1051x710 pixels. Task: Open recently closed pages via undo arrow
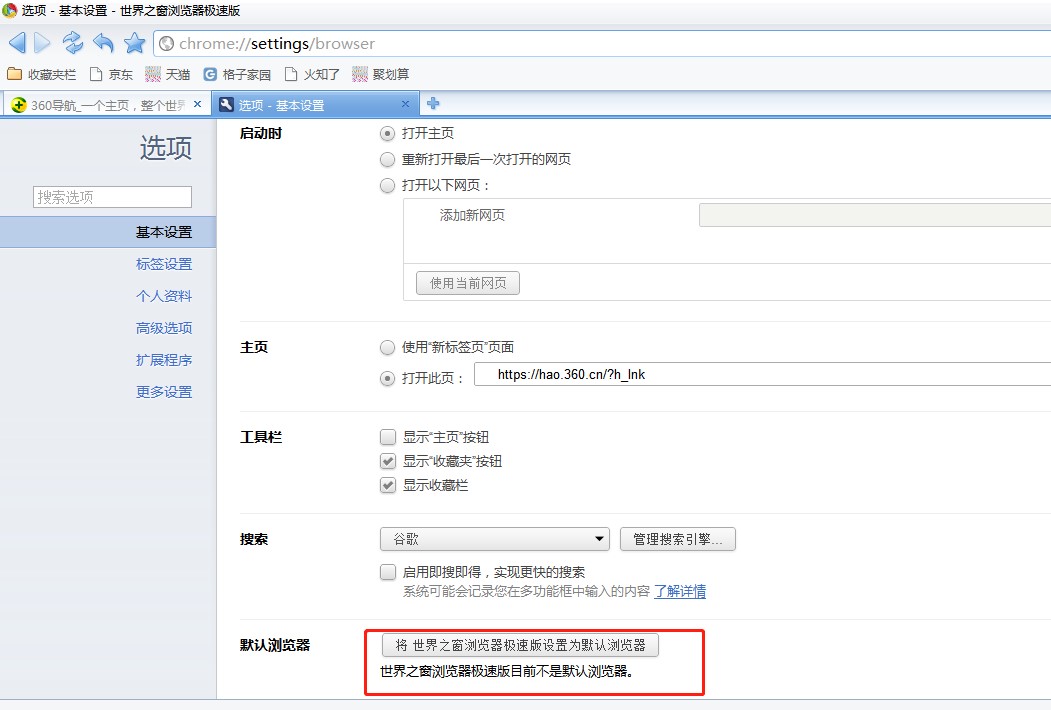pos(103,42)
